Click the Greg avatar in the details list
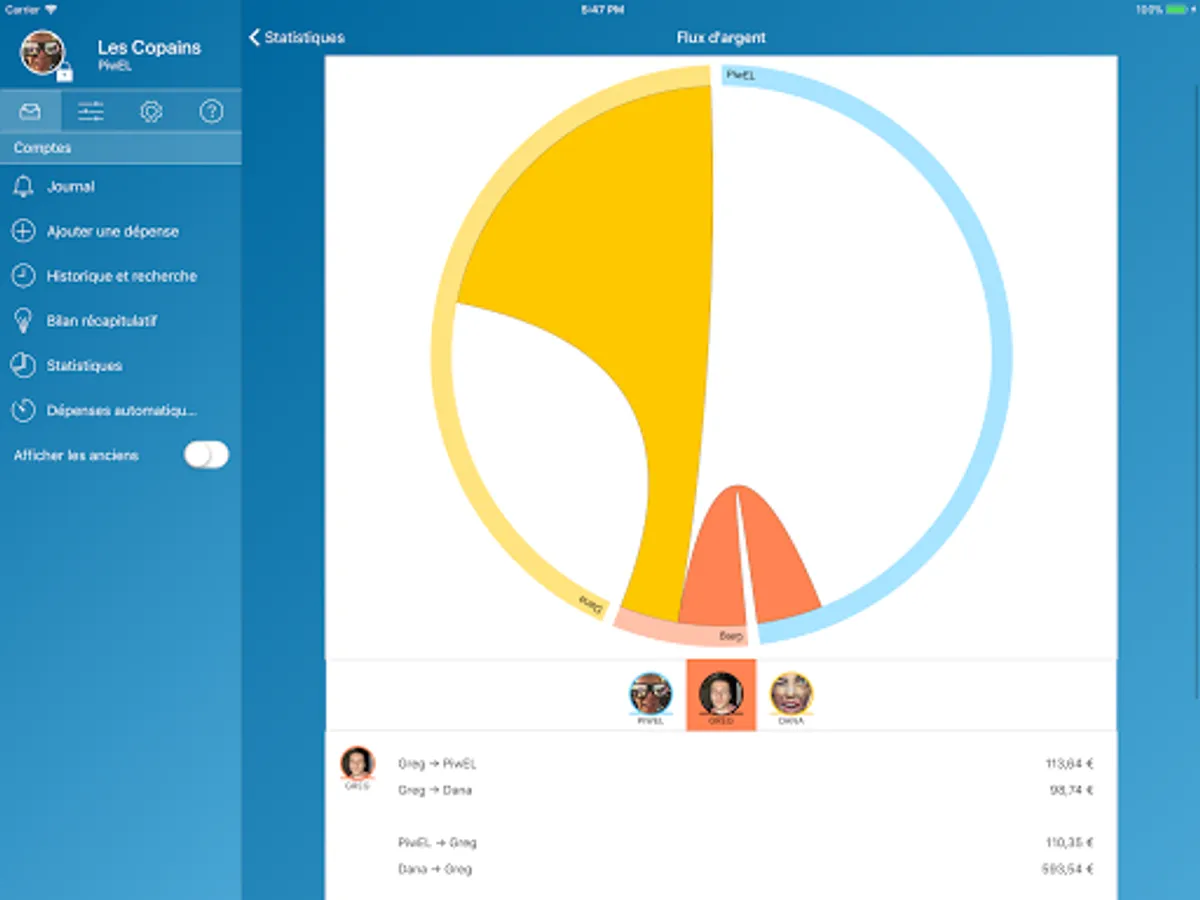This screenshot has width=1200, height=900. 357,764
